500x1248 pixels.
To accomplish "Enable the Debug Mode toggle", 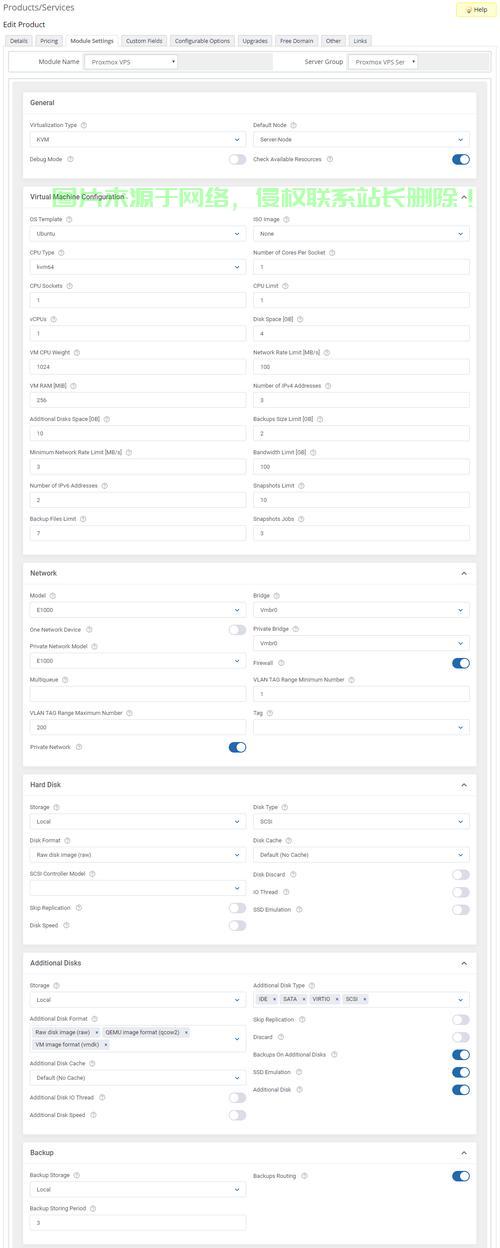I will click(x=237, y=159).
